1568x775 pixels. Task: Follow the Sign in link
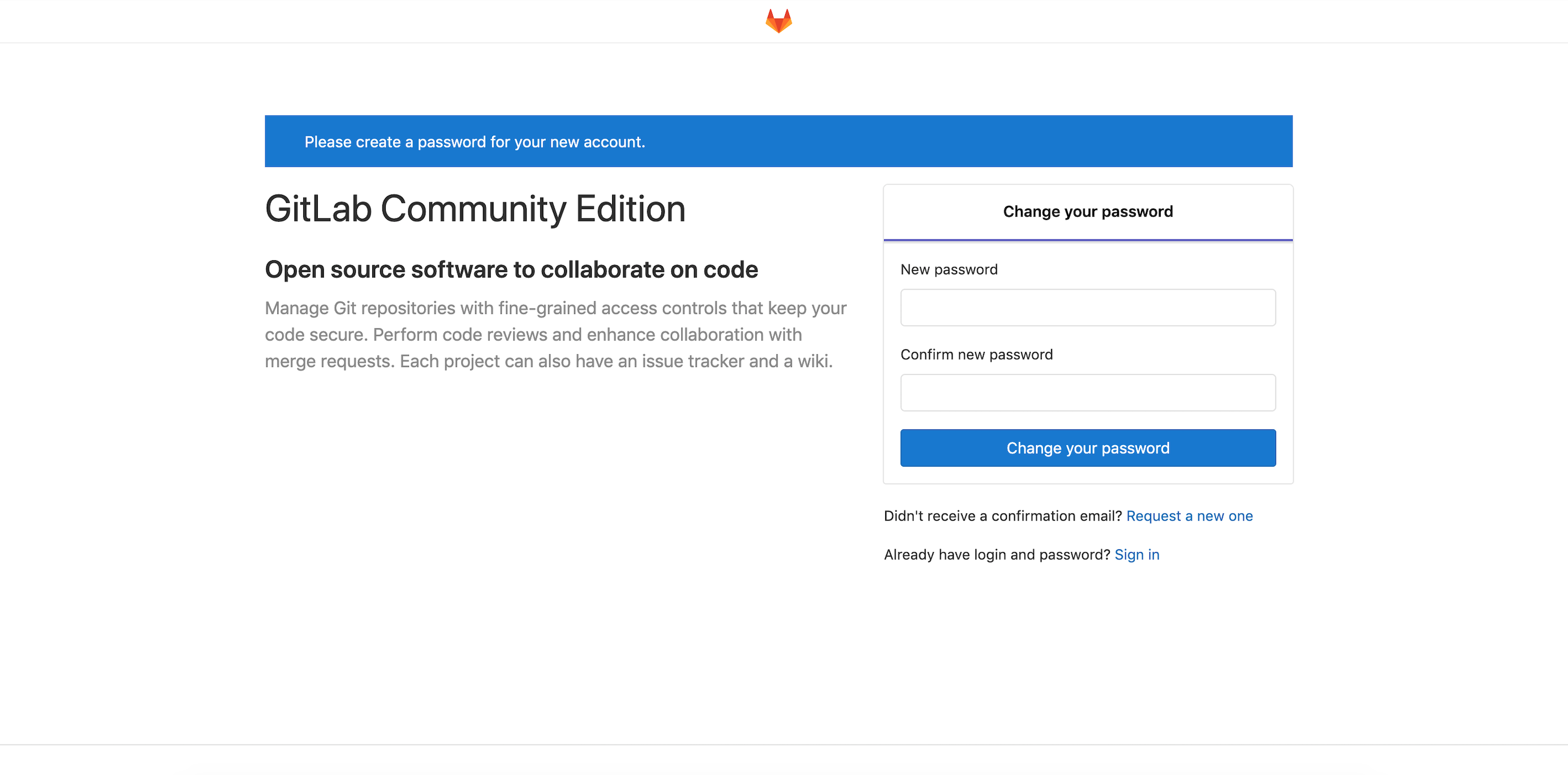coord(1136,554)
